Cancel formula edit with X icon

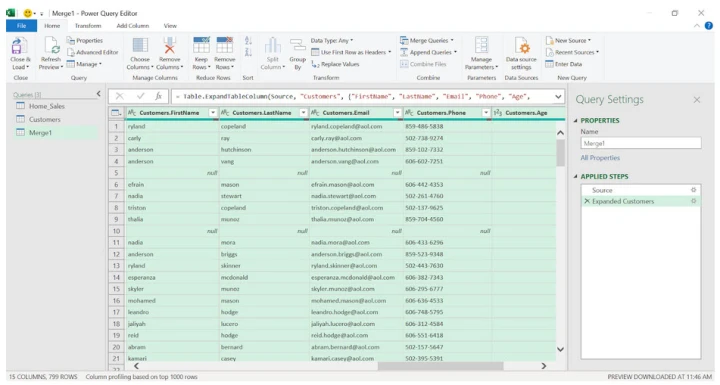[x=119, y=96]
